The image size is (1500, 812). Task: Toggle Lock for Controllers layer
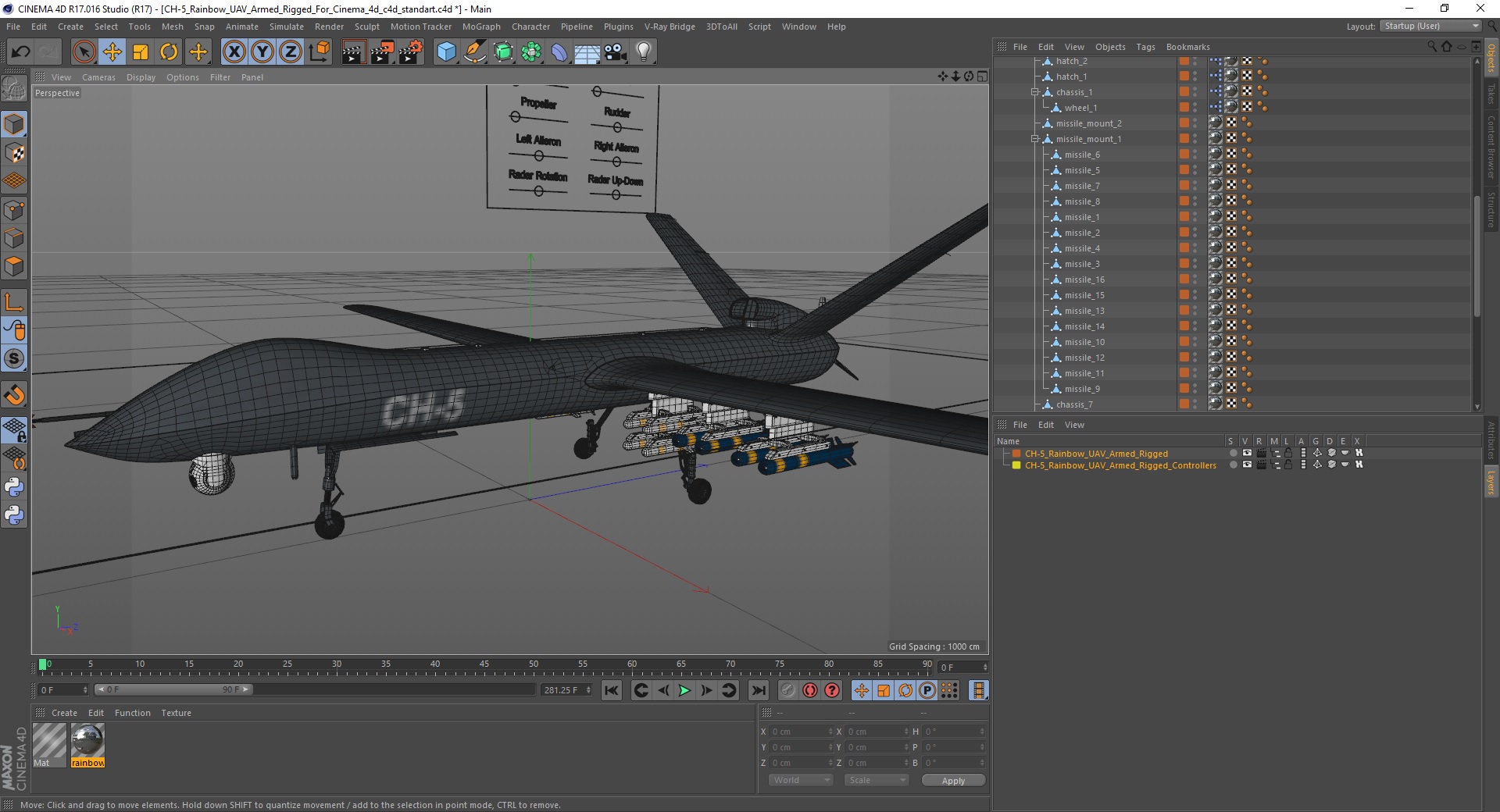1288,465
